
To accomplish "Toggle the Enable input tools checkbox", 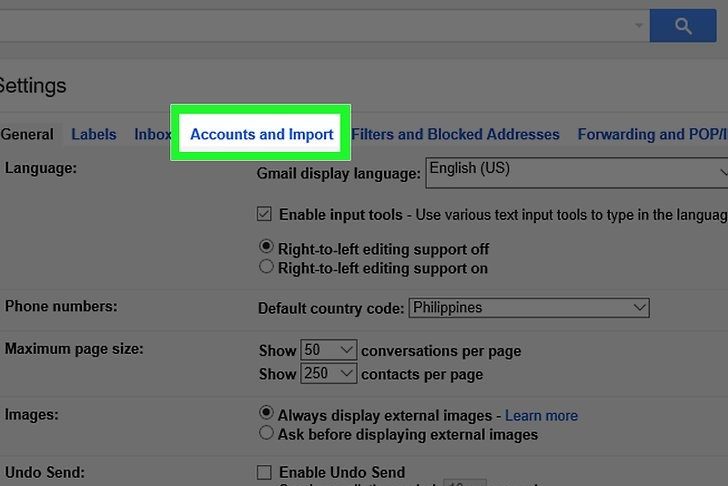I will (x=265, y=214).
